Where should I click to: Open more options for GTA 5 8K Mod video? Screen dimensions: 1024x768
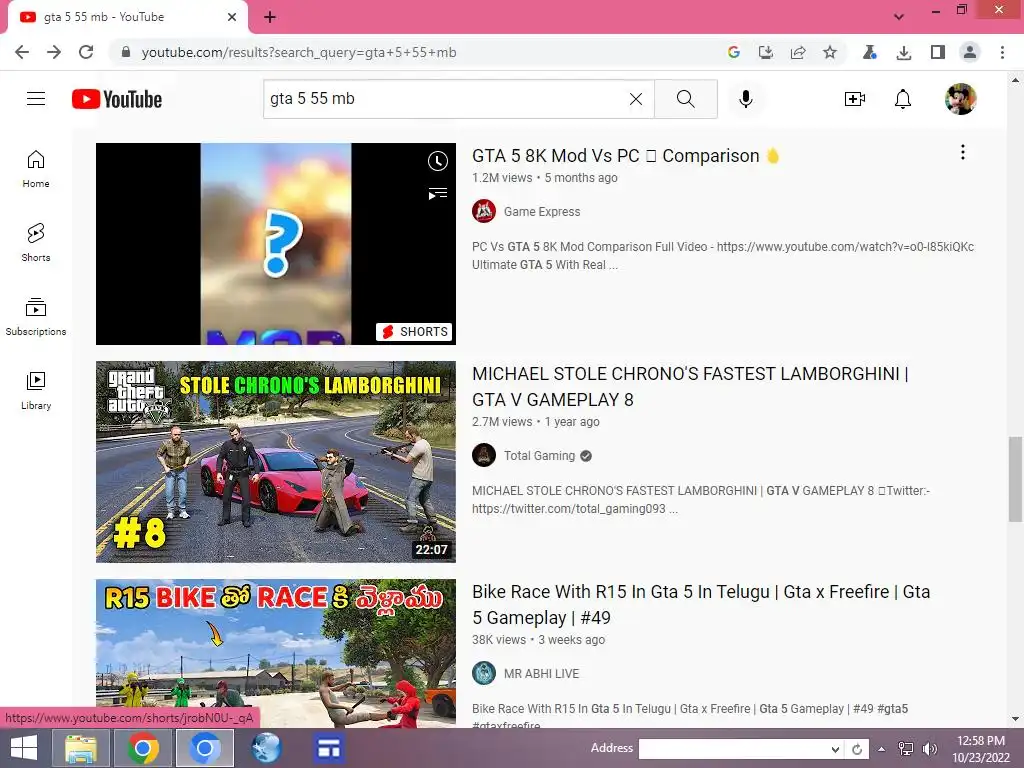coord(963,152)
